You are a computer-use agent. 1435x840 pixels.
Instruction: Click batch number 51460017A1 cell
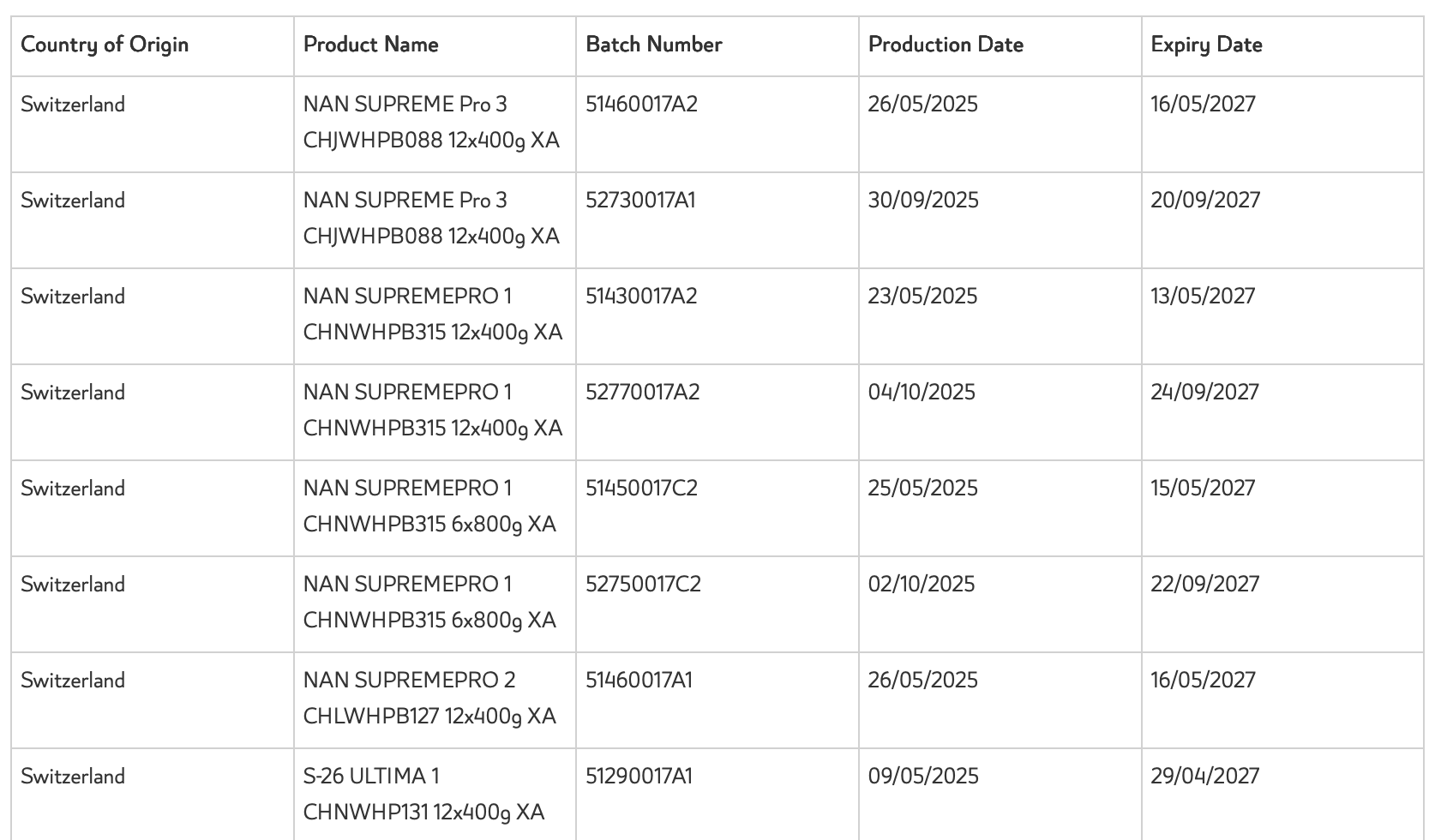(639, 681)
